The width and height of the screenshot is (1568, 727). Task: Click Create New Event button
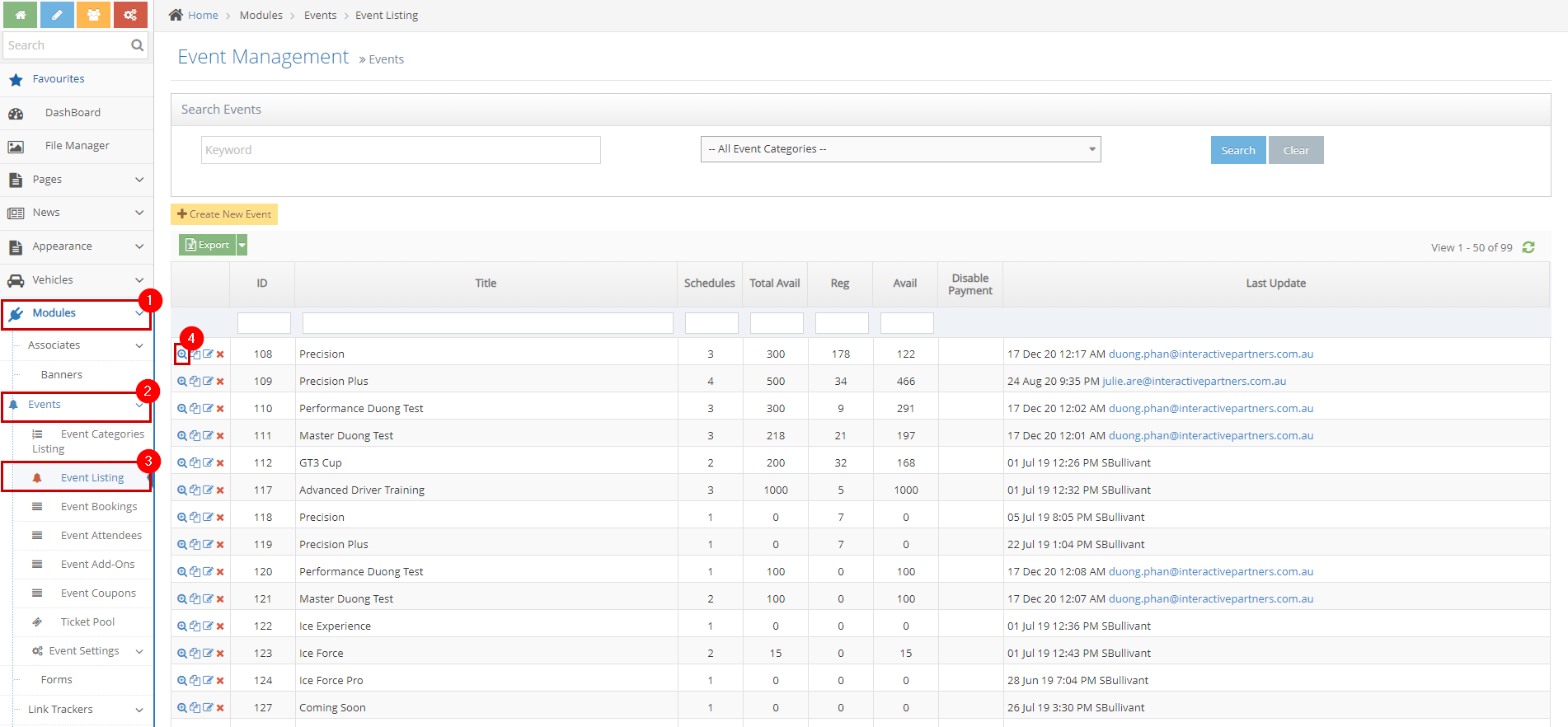pyautogui.click(x=224, y=214)
